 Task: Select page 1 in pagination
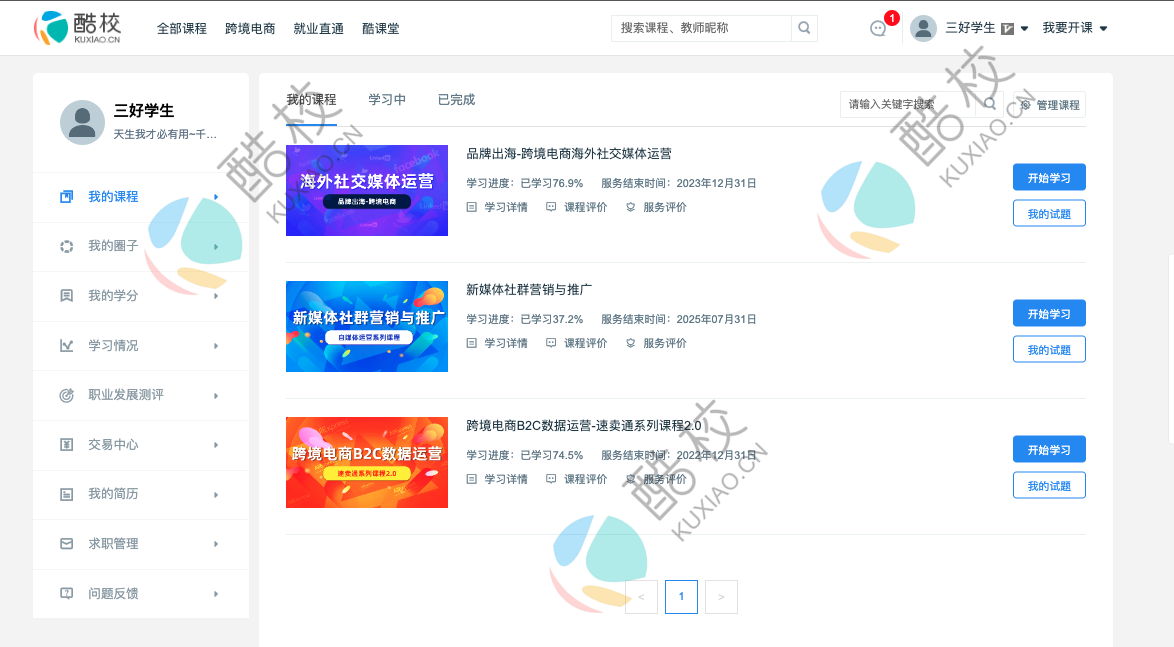click(x=681, y=597)
